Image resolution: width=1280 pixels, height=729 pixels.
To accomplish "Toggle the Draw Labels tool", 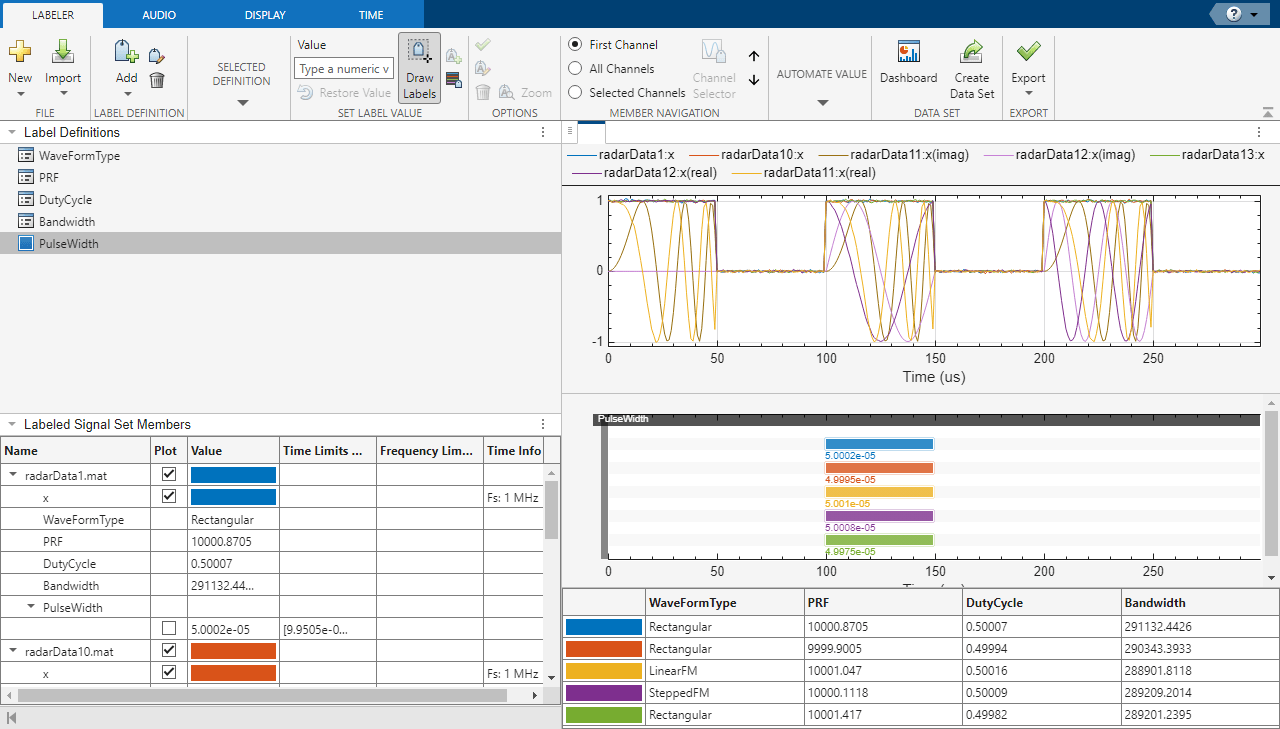I will coord(419,68).
